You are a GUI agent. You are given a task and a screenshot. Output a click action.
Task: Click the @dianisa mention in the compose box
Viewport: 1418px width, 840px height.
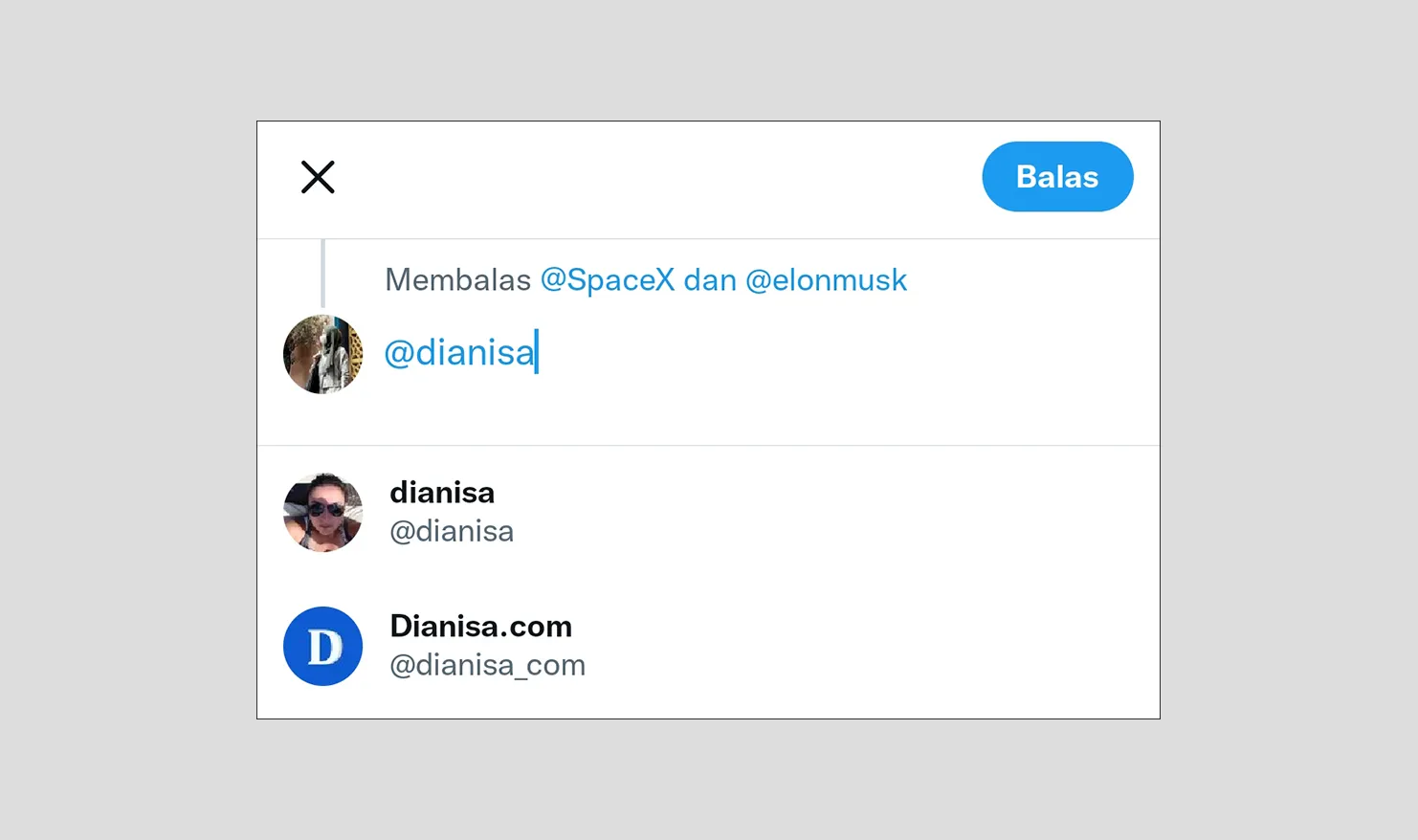[460, 353]
